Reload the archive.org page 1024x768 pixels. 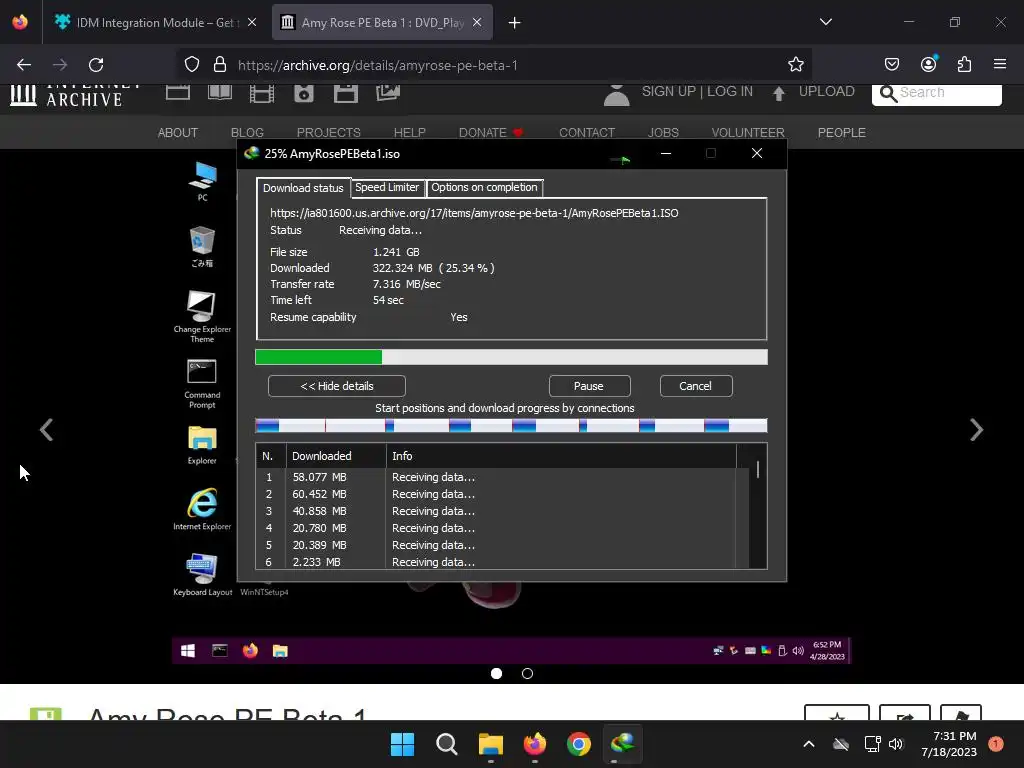[x=96, y=65]
